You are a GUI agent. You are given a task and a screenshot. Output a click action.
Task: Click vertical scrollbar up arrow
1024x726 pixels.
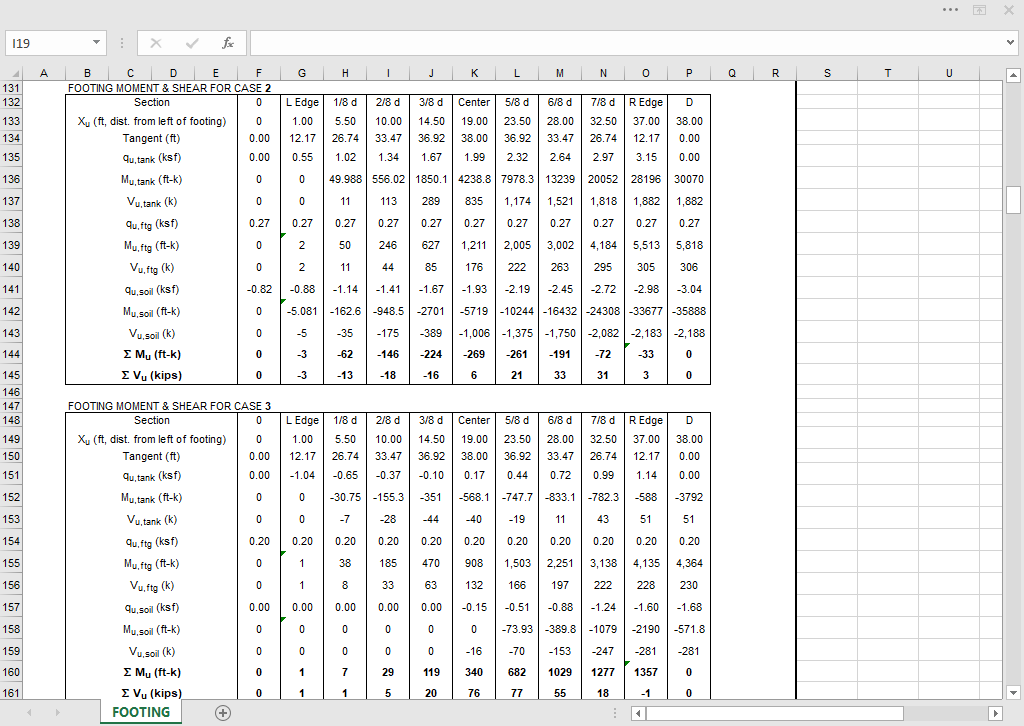[x=1013, y=75]
